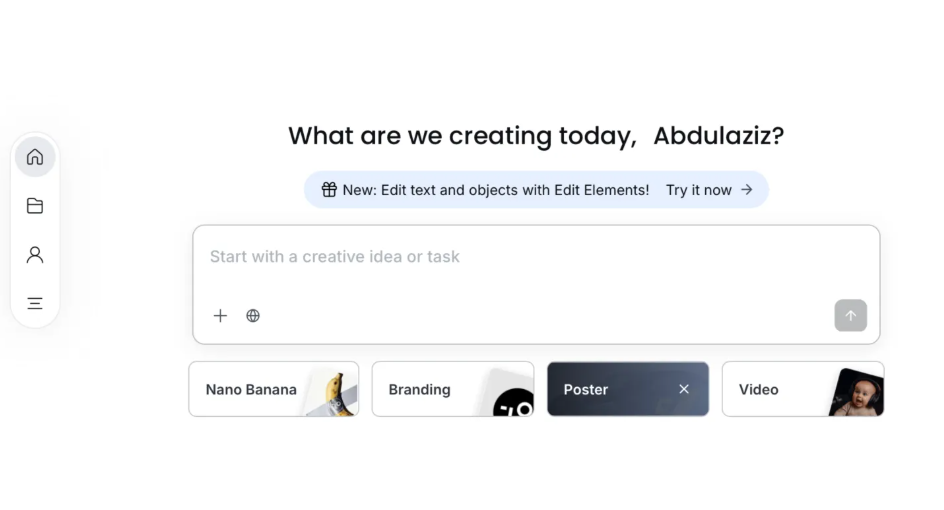Click the plus icon to add attachment
The width and height of the screenshot is (944, 510).
click(x=221, y=316)
